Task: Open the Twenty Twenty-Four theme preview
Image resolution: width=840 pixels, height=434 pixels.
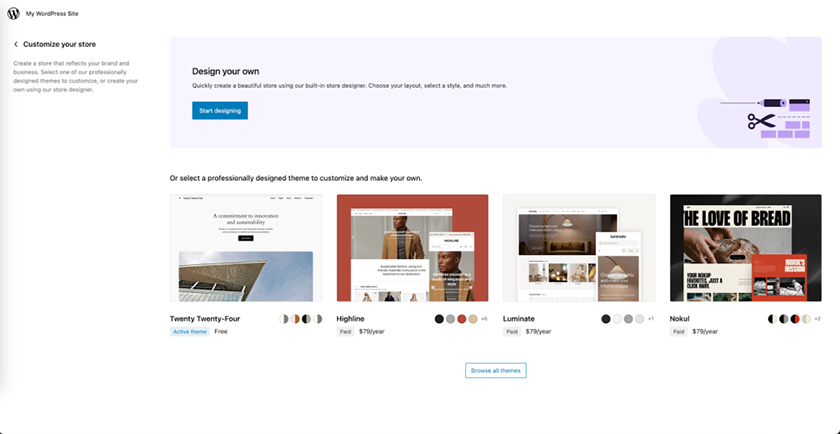Action: [245, 247]
